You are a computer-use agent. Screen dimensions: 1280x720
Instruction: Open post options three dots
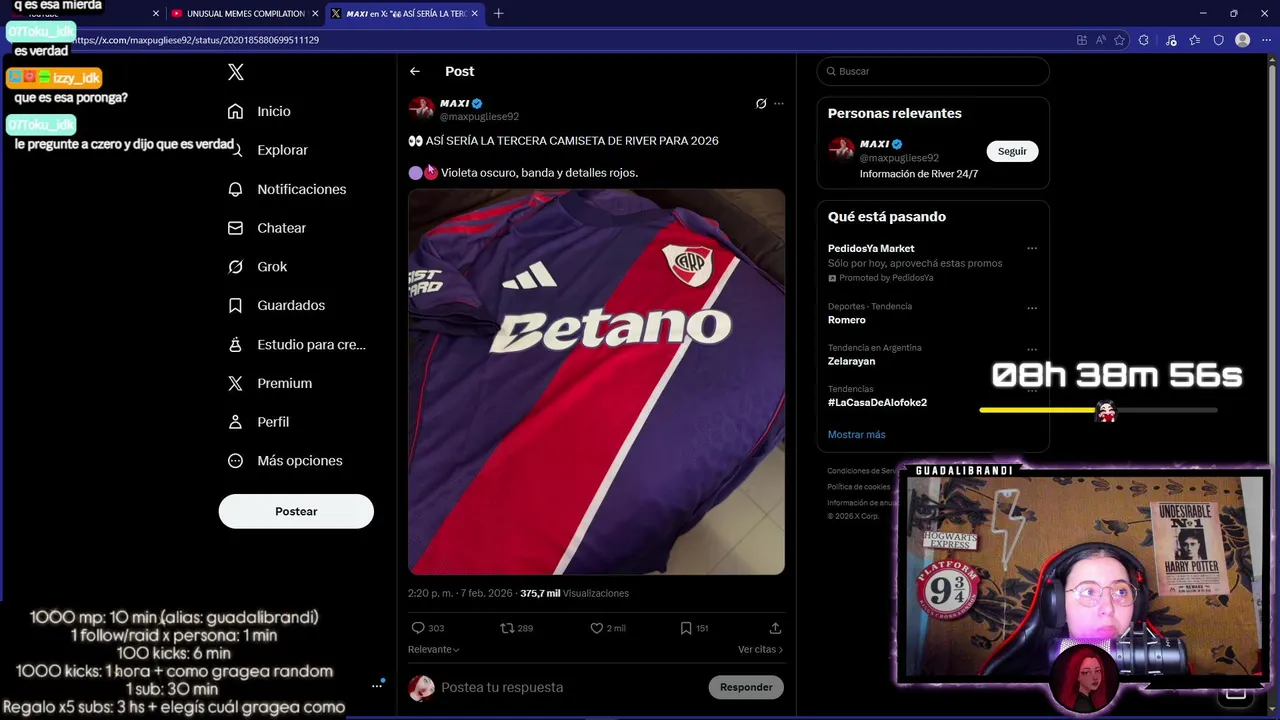(779, 103)
